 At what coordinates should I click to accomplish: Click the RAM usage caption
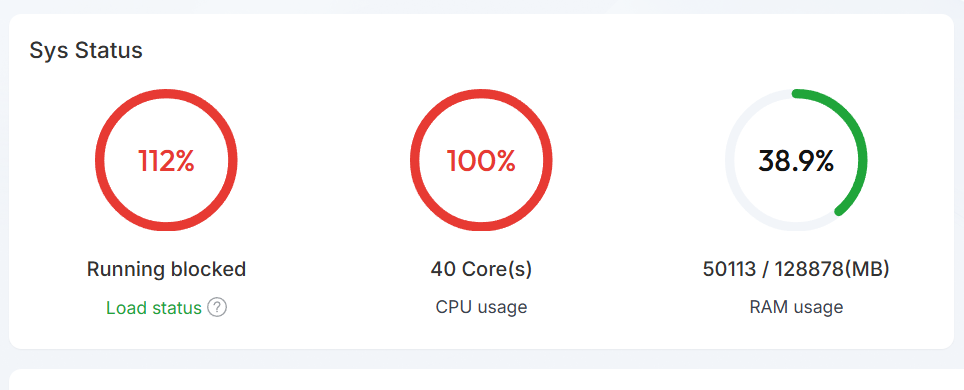[796, 307]
